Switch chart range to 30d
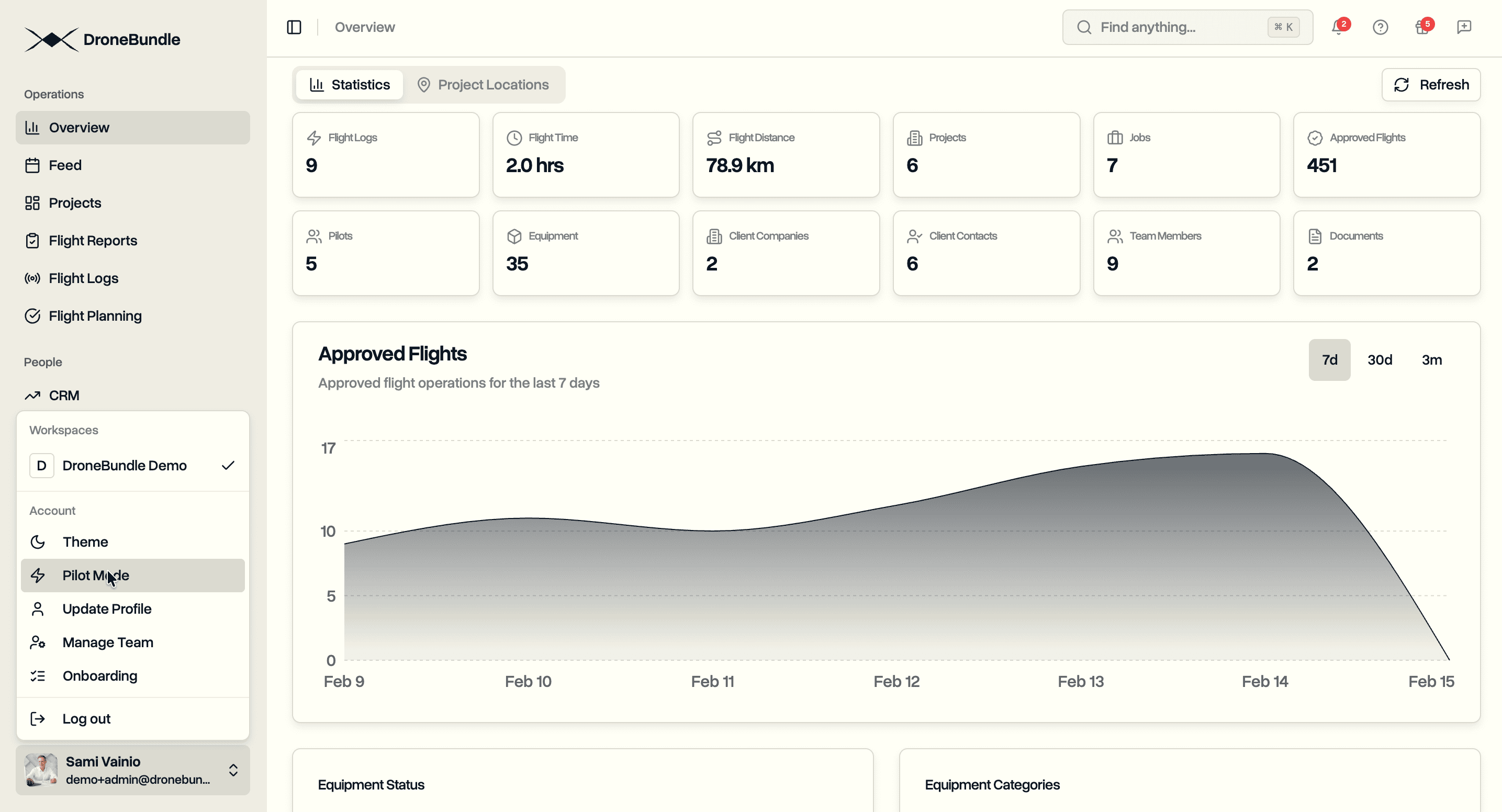1502x812 pixels. click(1380, 359)
